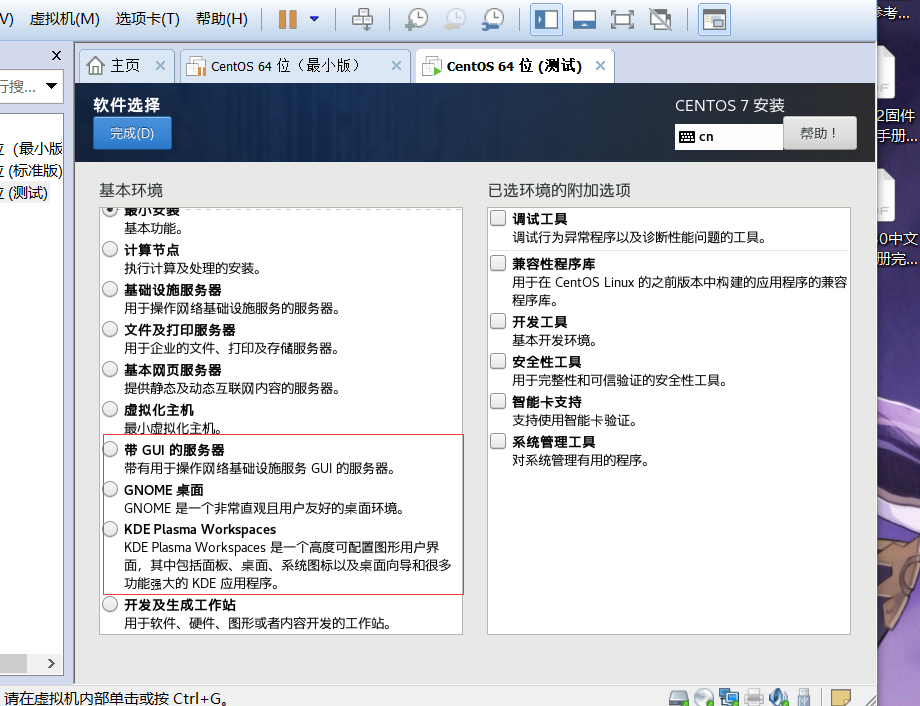This screenshot has width=920, height=706.
Task: Close the CentOS 64 位 (测试) tab
Action: [x=600, y=66]
